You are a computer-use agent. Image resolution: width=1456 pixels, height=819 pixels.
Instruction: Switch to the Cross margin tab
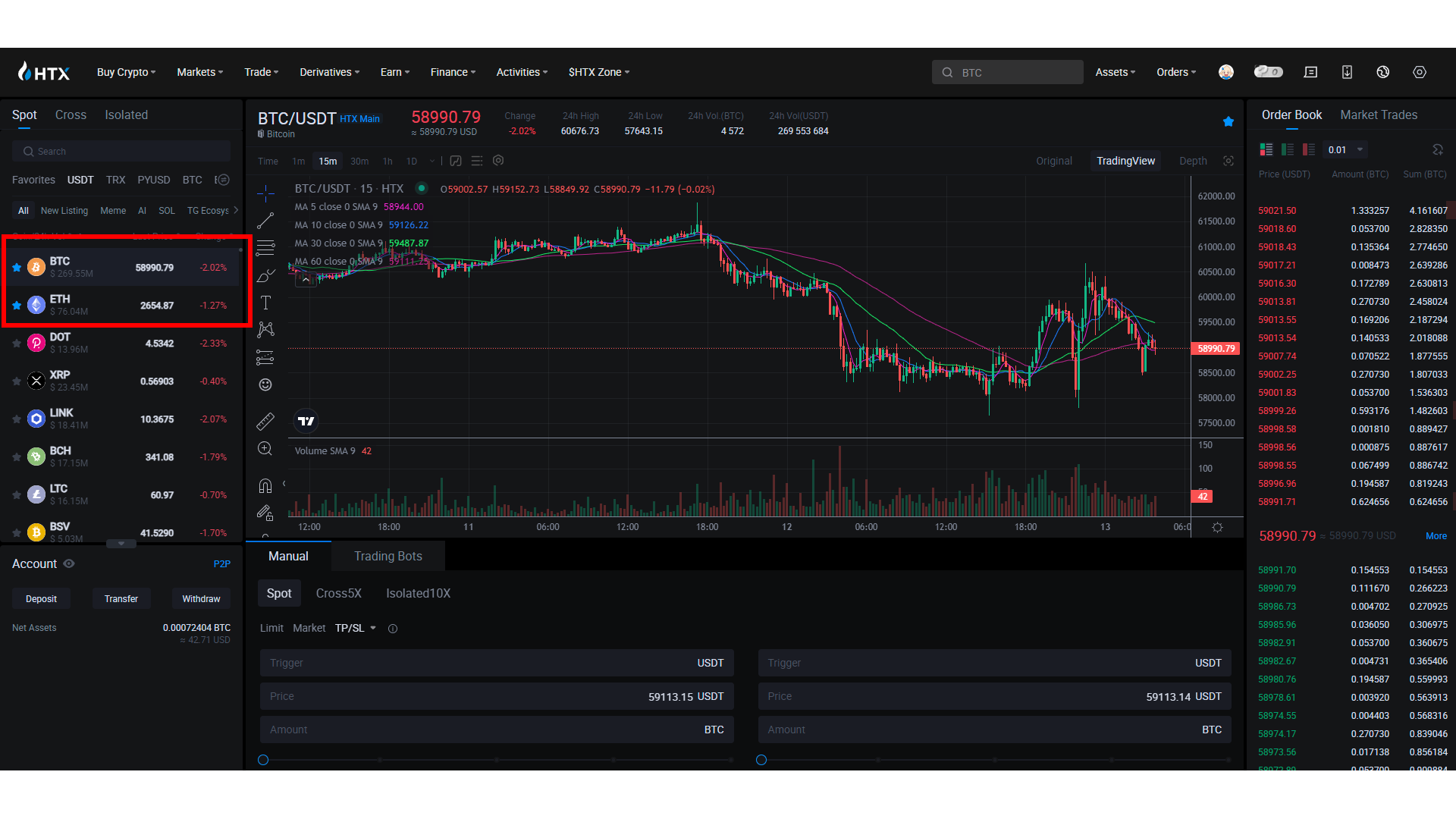point(71,115)
